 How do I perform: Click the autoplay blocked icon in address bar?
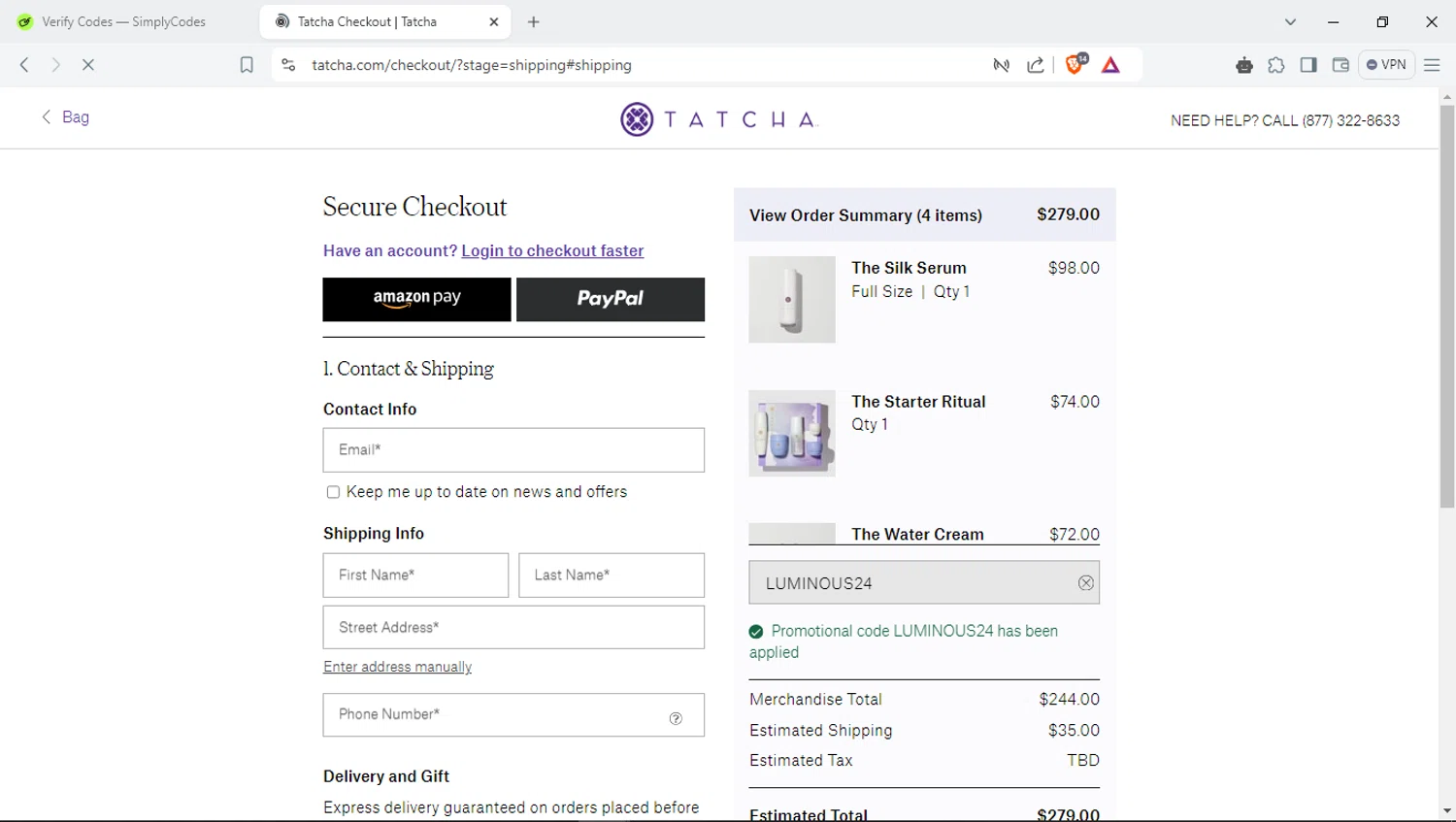tap(1002, 65)
